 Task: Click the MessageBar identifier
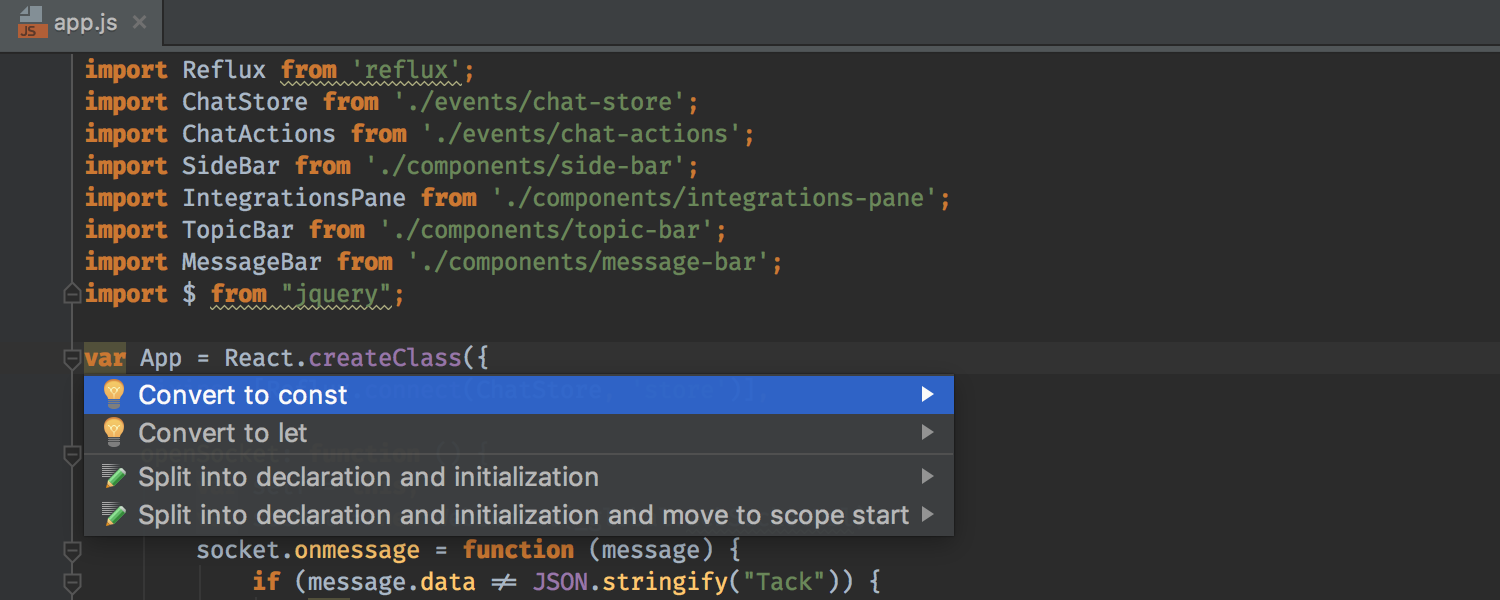pyautogui.click(x=252, y=262)
